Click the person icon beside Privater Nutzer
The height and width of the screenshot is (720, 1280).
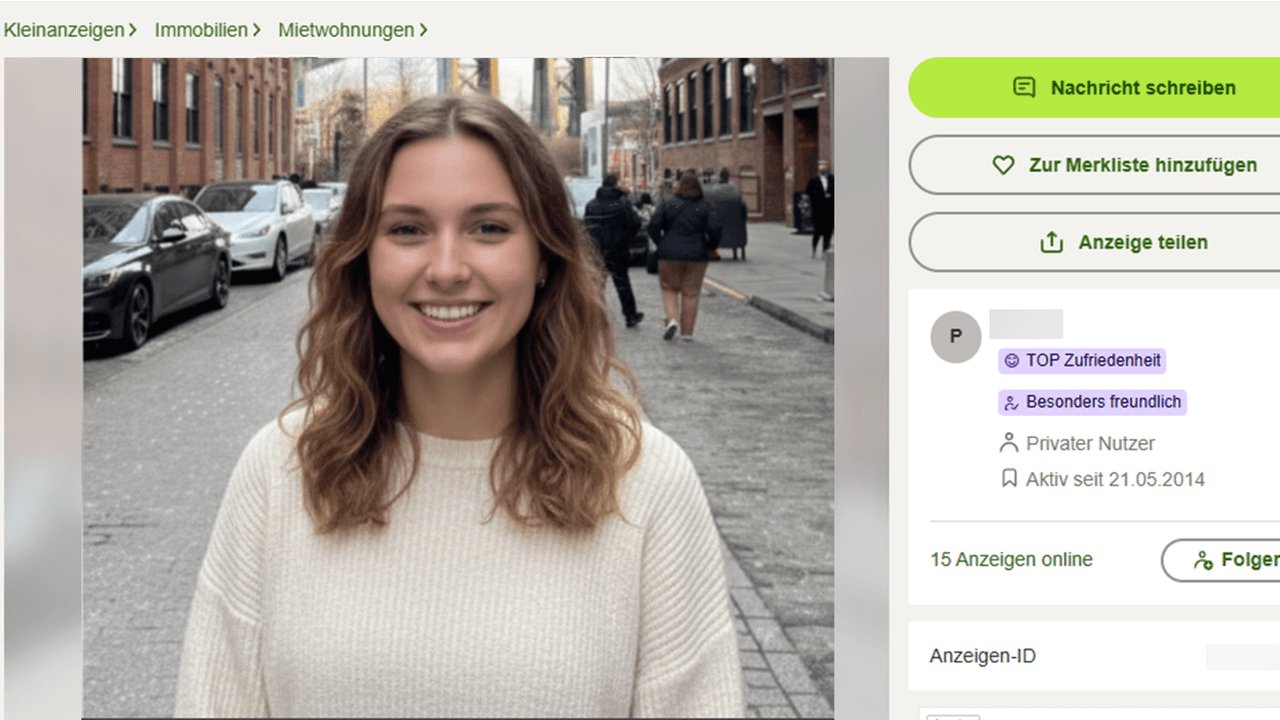point(1009,443)
